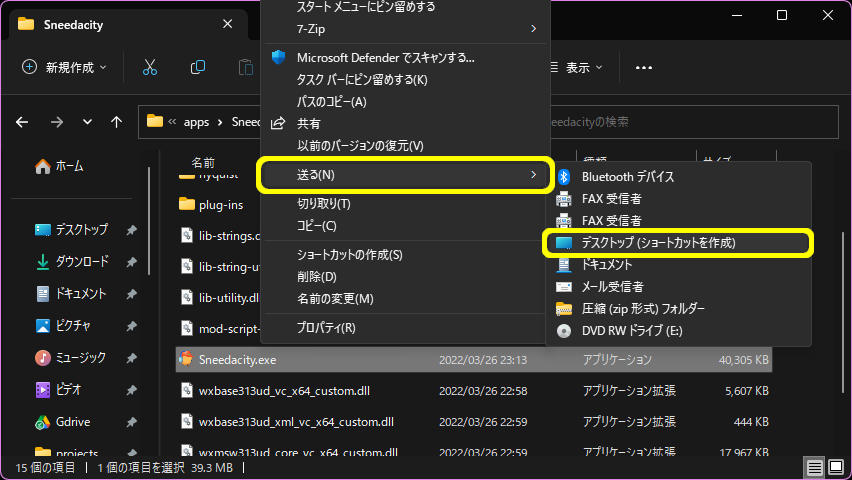Image resolution: width=852 pixels, height=480 pixels.
Task: Click the Back arrow navigation icon
Action: pos(23,122)
